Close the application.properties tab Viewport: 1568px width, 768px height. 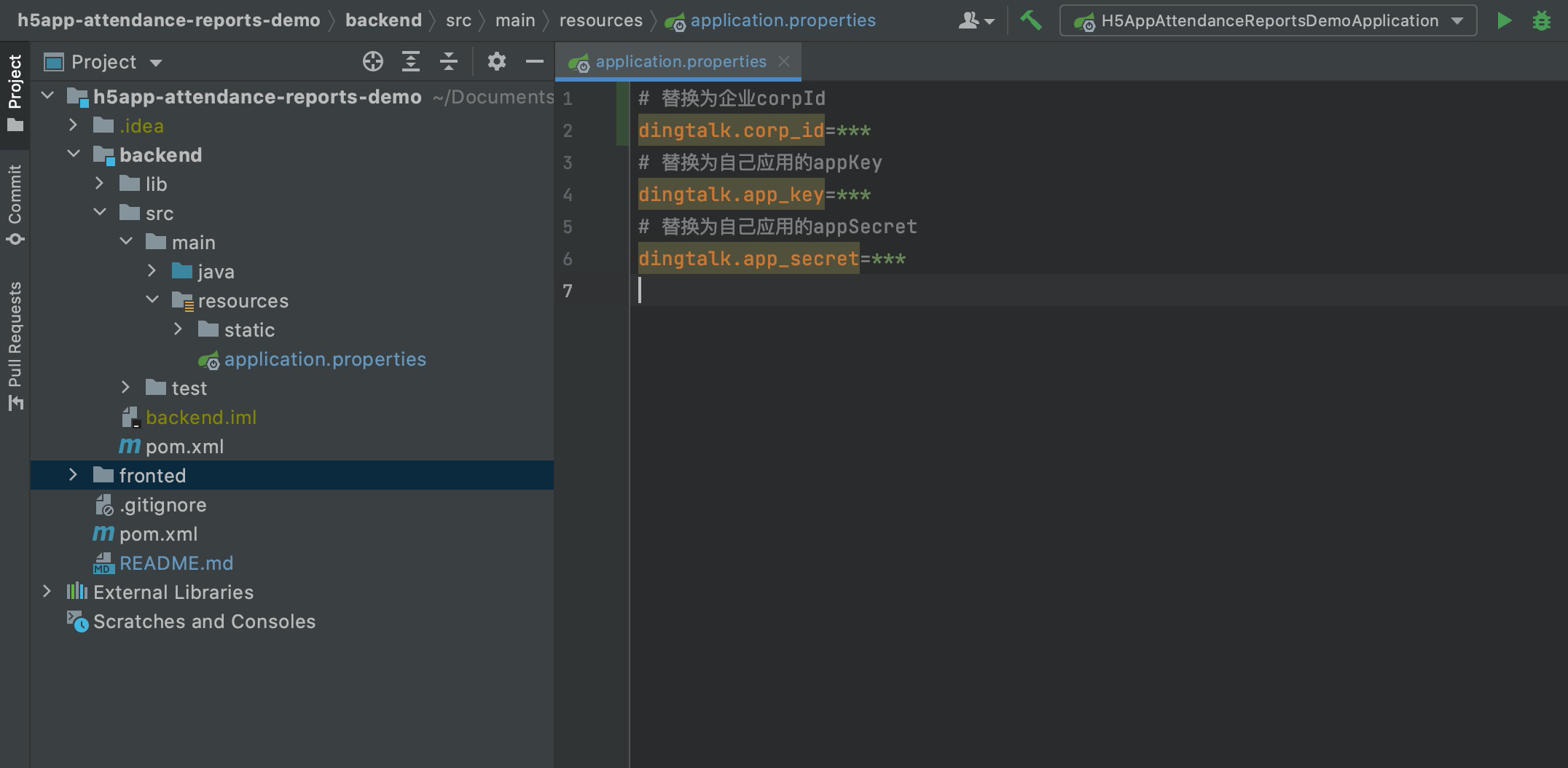tap(783, 61)
